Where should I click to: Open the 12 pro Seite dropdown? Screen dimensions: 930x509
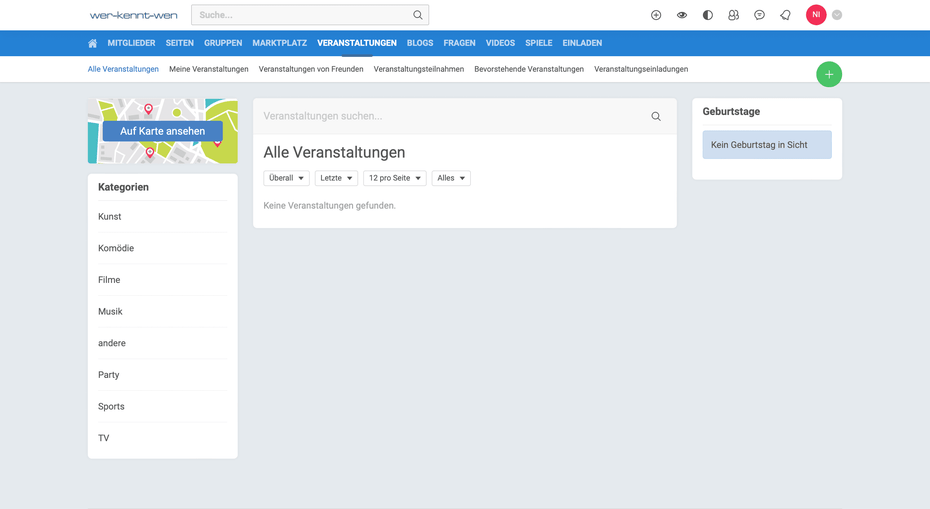coord(394,178)
